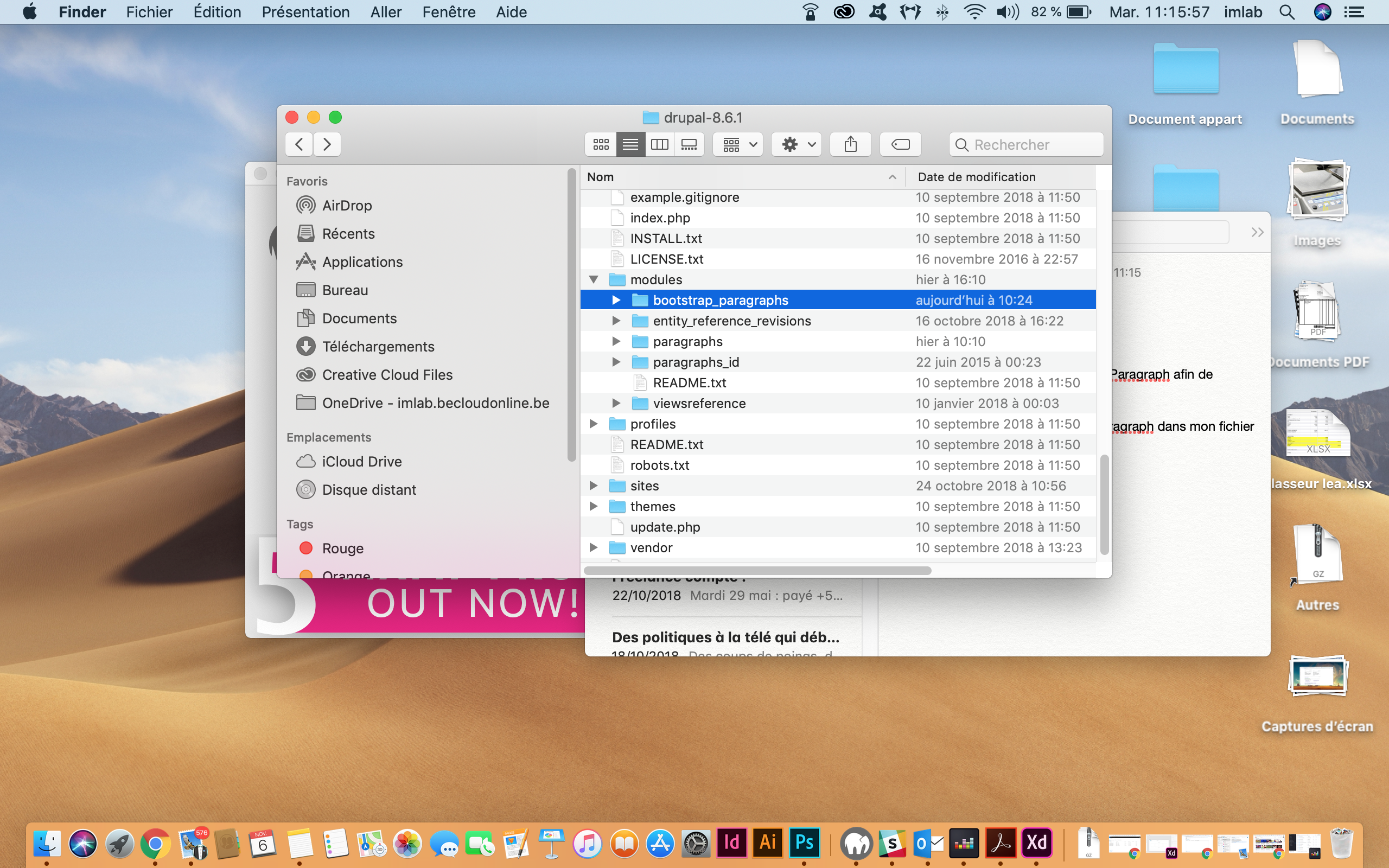Open the Aller menu
The width and height of the screenshot is (1389, 868).
tap(386, 12)
